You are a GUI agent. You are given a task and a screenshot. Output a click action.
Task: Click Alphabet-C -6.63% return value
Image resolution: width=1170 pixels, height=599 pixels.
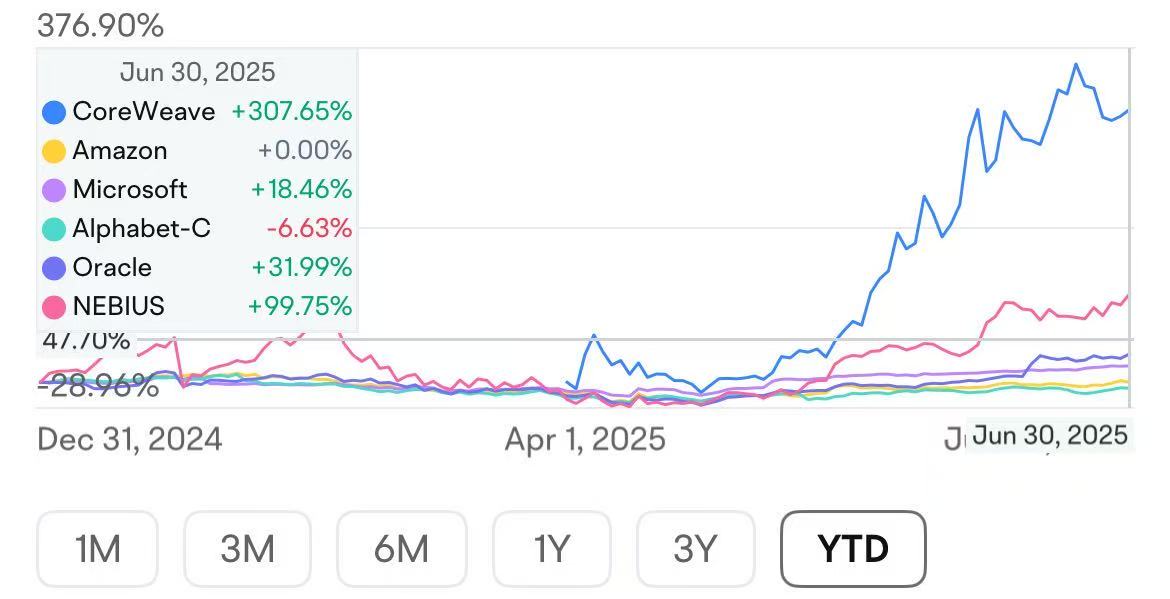point(309,229)
